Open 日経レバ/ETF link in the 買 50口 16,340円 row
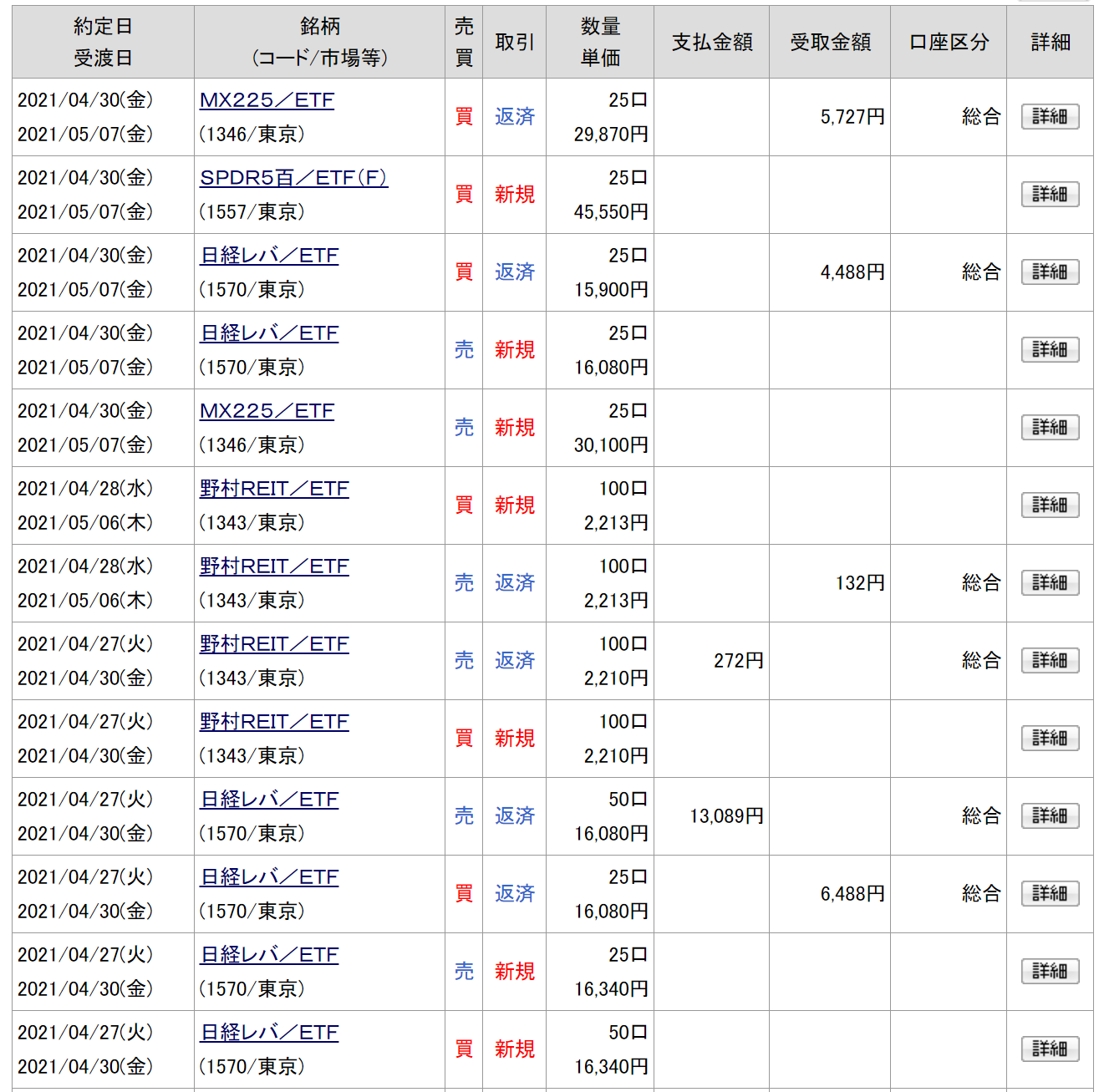 [269, 1033]
